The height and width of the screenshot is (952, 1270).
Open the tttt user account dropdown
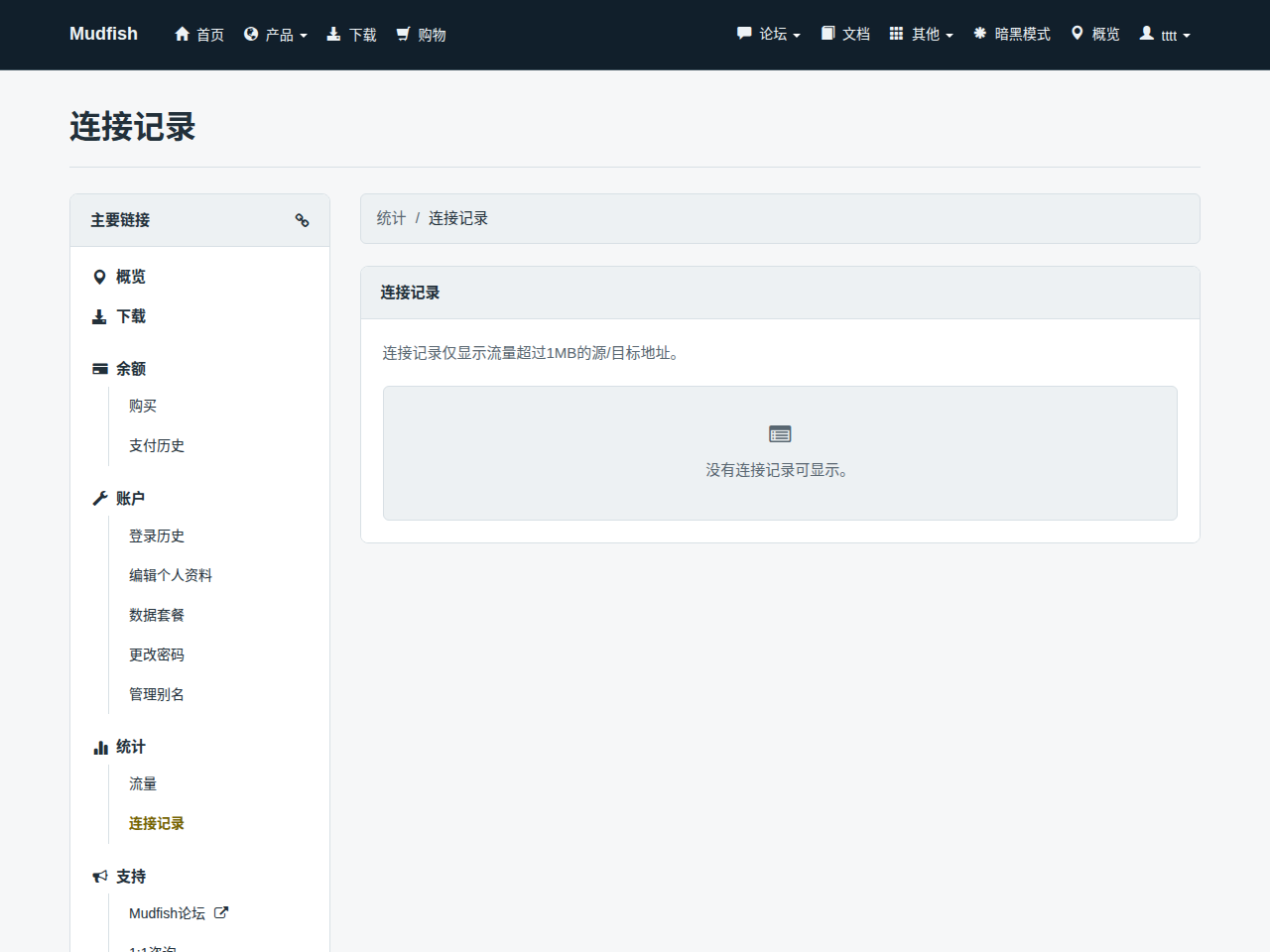[1165, 35]
